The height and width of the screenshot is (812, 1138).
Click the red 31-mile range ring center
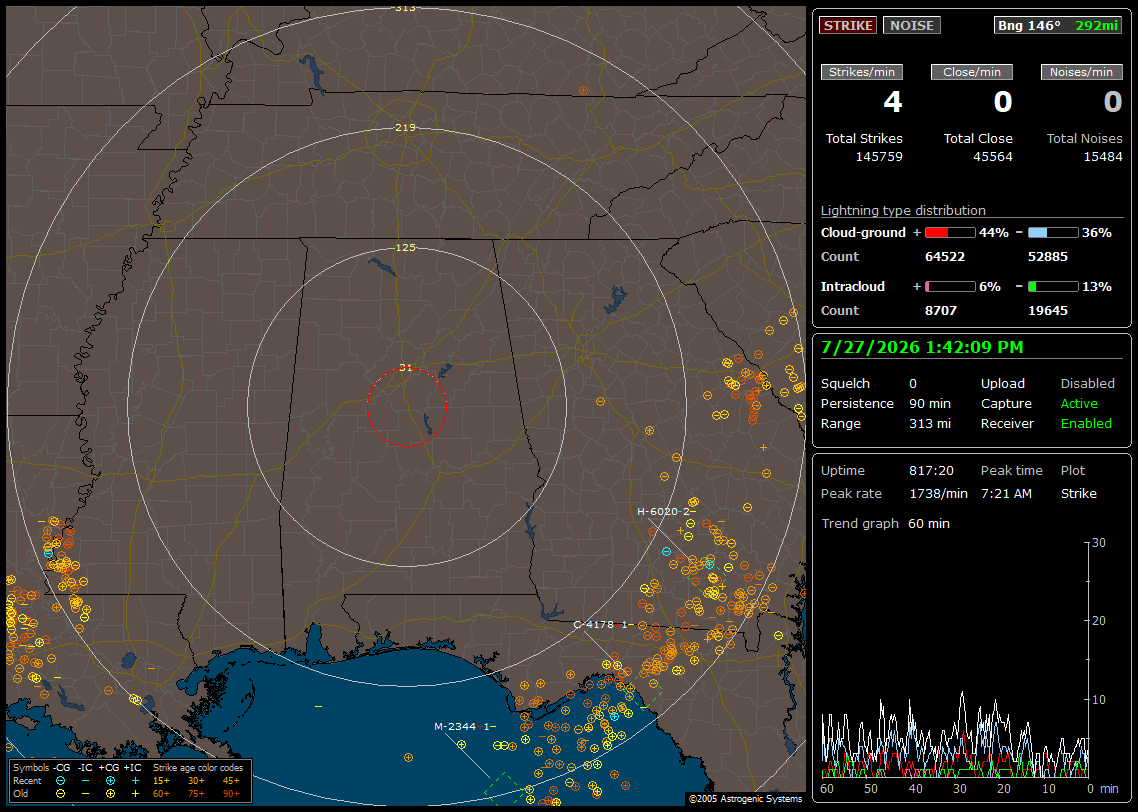(x=406, y=407)
